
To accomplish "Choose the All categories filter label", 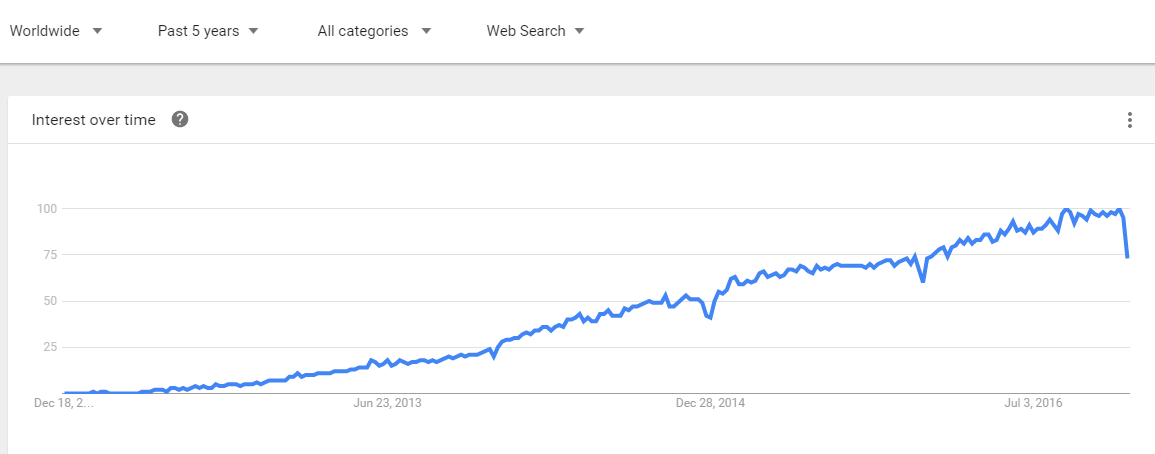I will tap(362, 31).
